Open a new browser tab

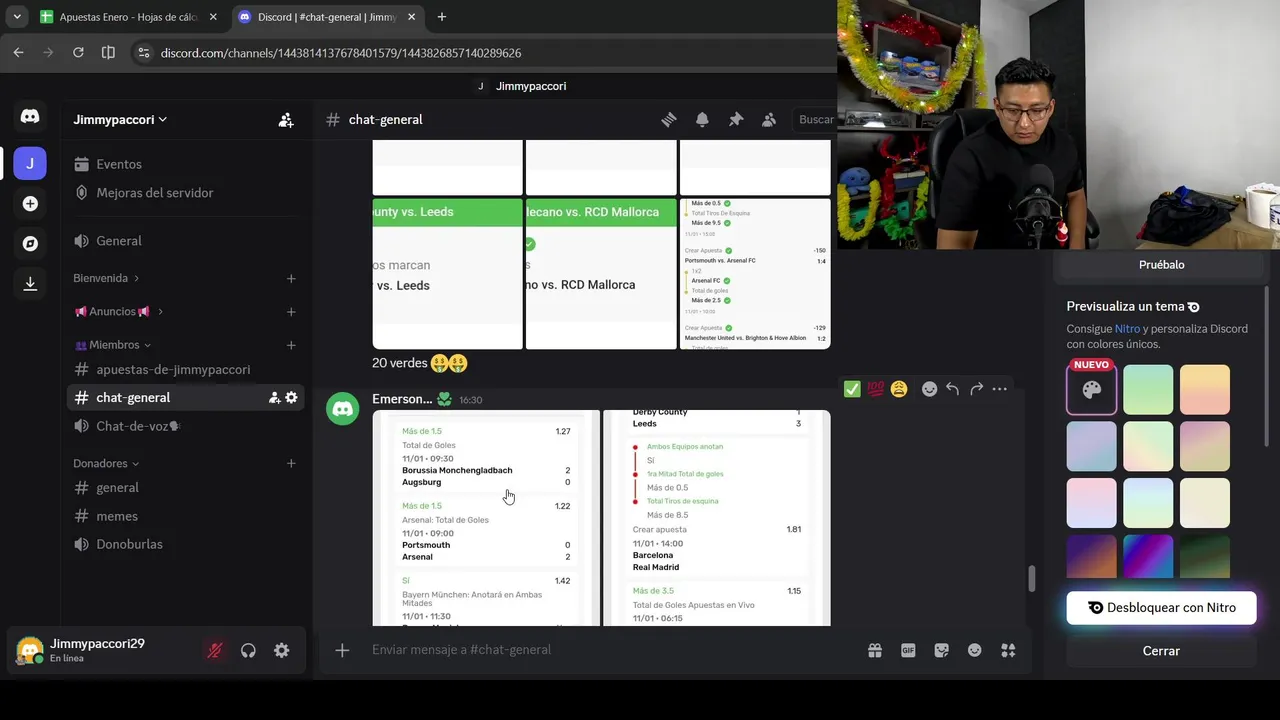(442, 17)
